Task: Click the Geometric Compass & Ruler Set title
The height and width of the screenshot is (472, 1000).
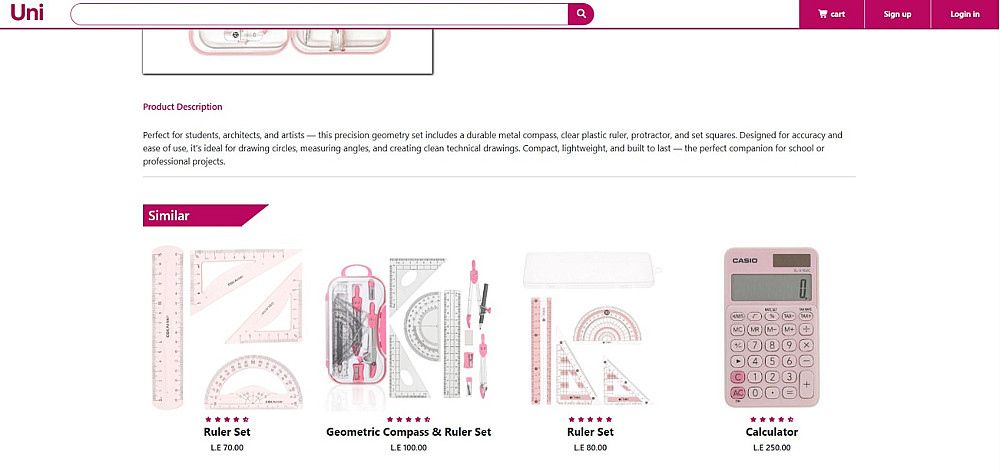Action: 409,432
